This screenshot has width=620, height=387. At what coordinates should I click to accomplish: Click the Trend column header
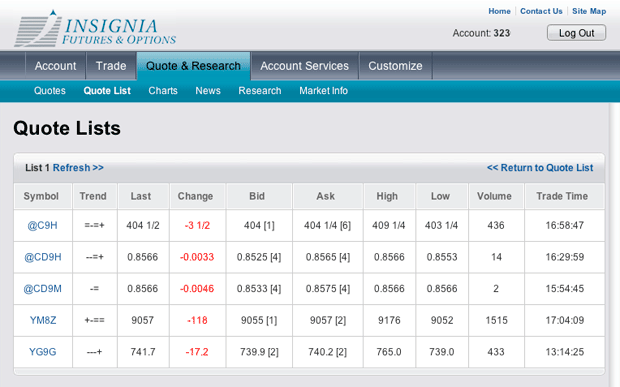click(95, 196)
